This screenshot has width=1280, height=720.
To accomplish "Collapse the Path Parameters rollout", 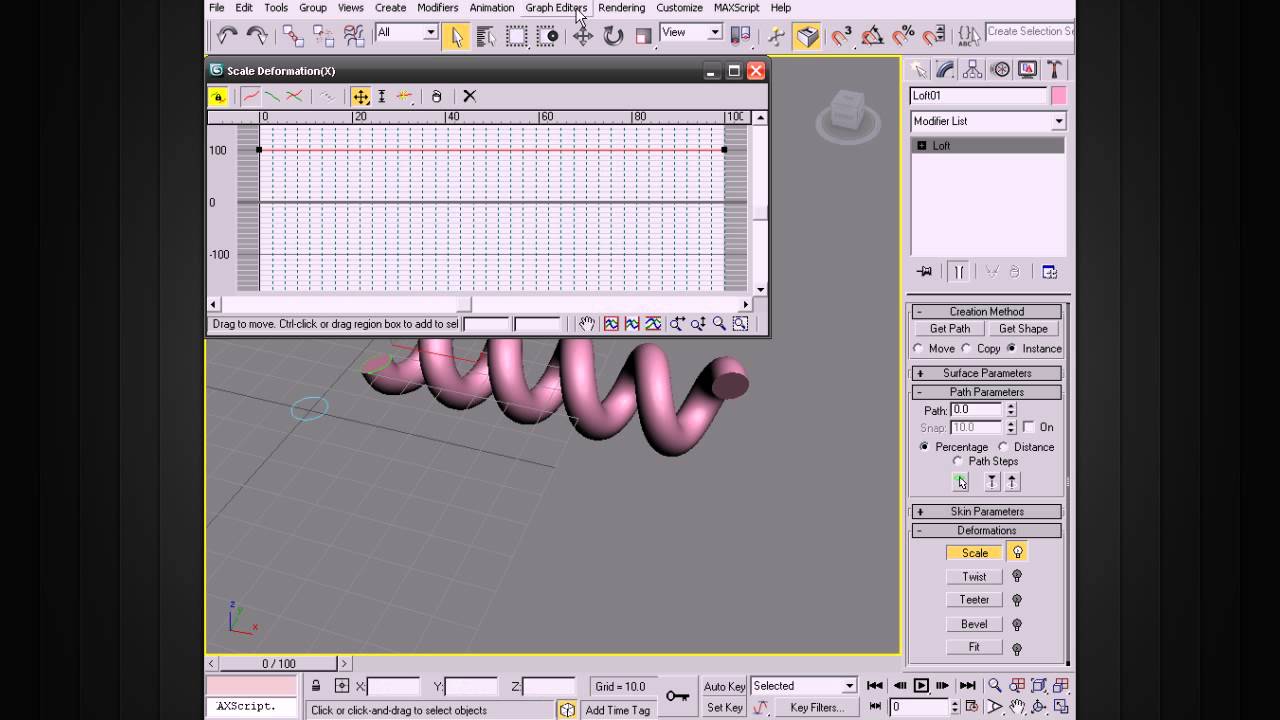I will pos(986,392).
